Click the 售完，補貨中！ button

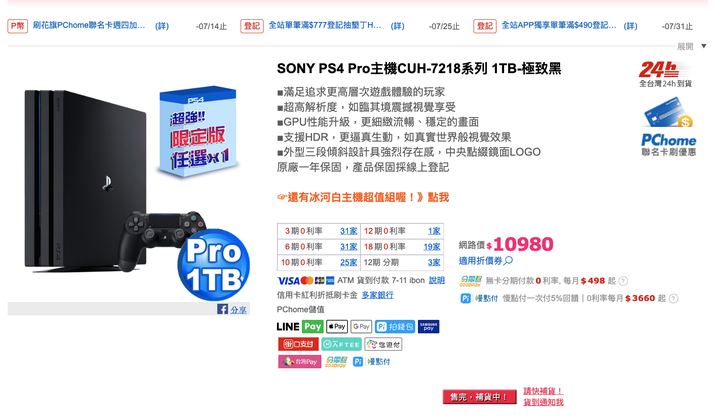coord(479,397)
